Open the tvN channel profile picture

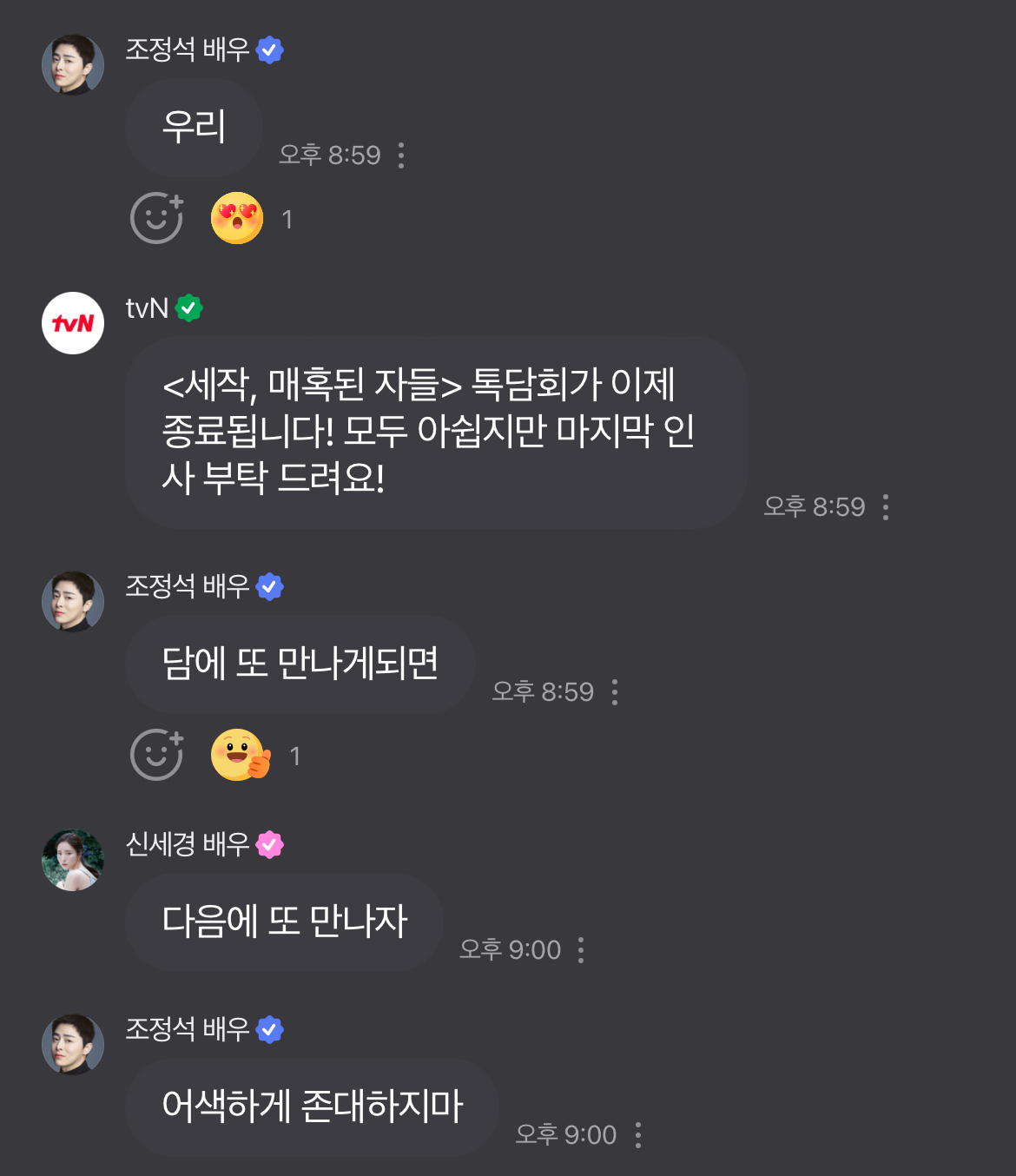pos(73,323)
